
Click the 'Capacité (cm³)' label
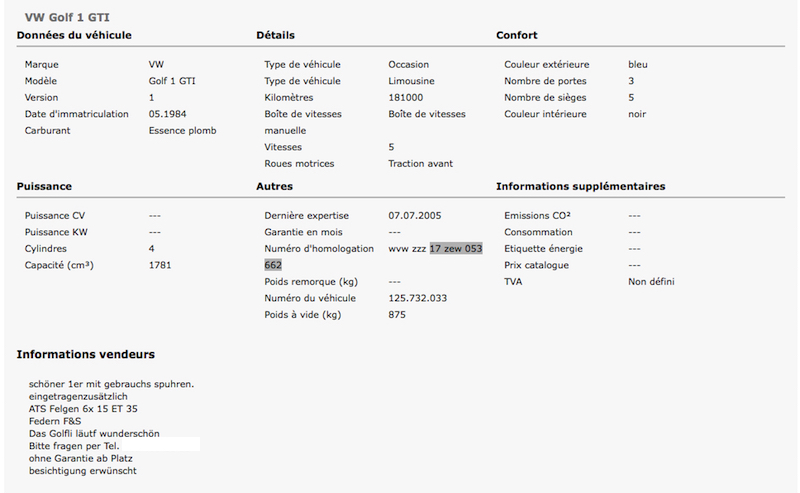[x=59, y=265]
